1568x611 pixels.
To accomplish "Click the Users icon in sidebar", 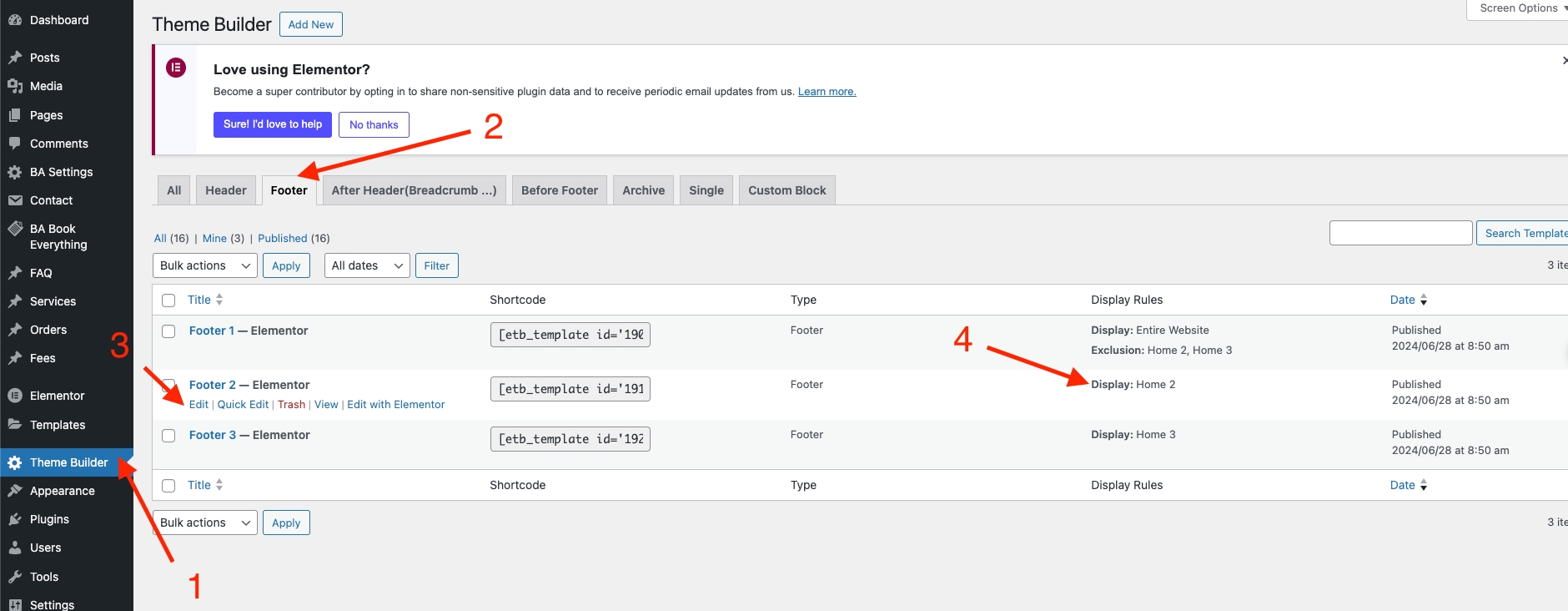I will click(x=15, y=548).
